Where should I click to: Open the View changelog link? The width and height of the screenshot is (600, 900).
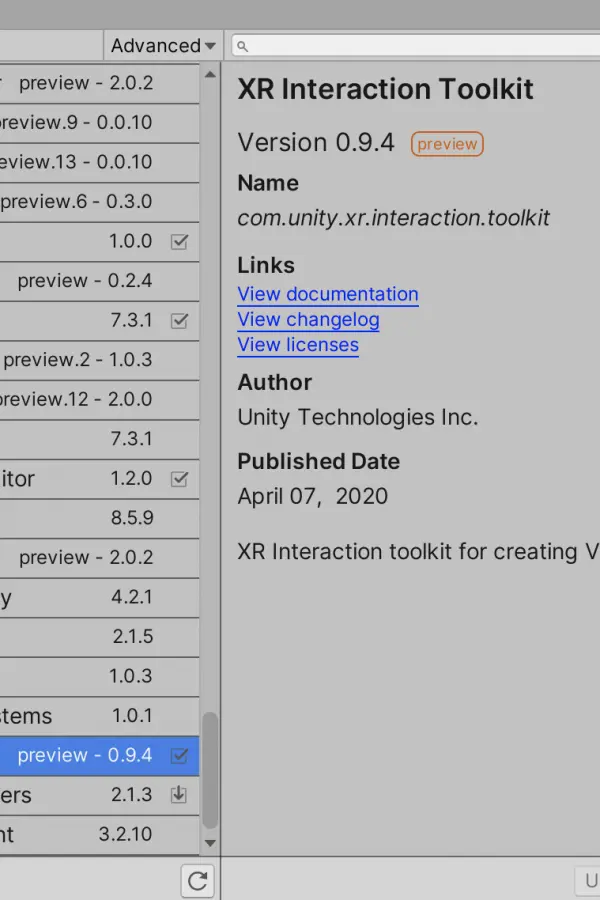(x=308, y=320)
